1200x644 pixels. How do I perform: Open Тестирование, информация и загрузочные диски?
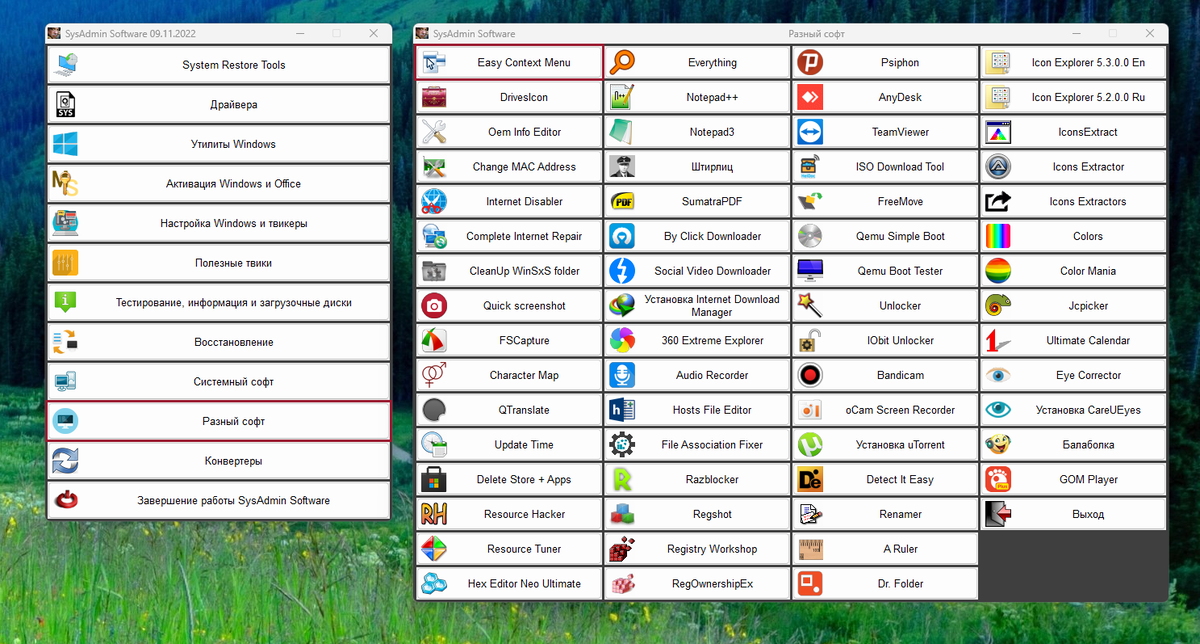pos(218,302)
